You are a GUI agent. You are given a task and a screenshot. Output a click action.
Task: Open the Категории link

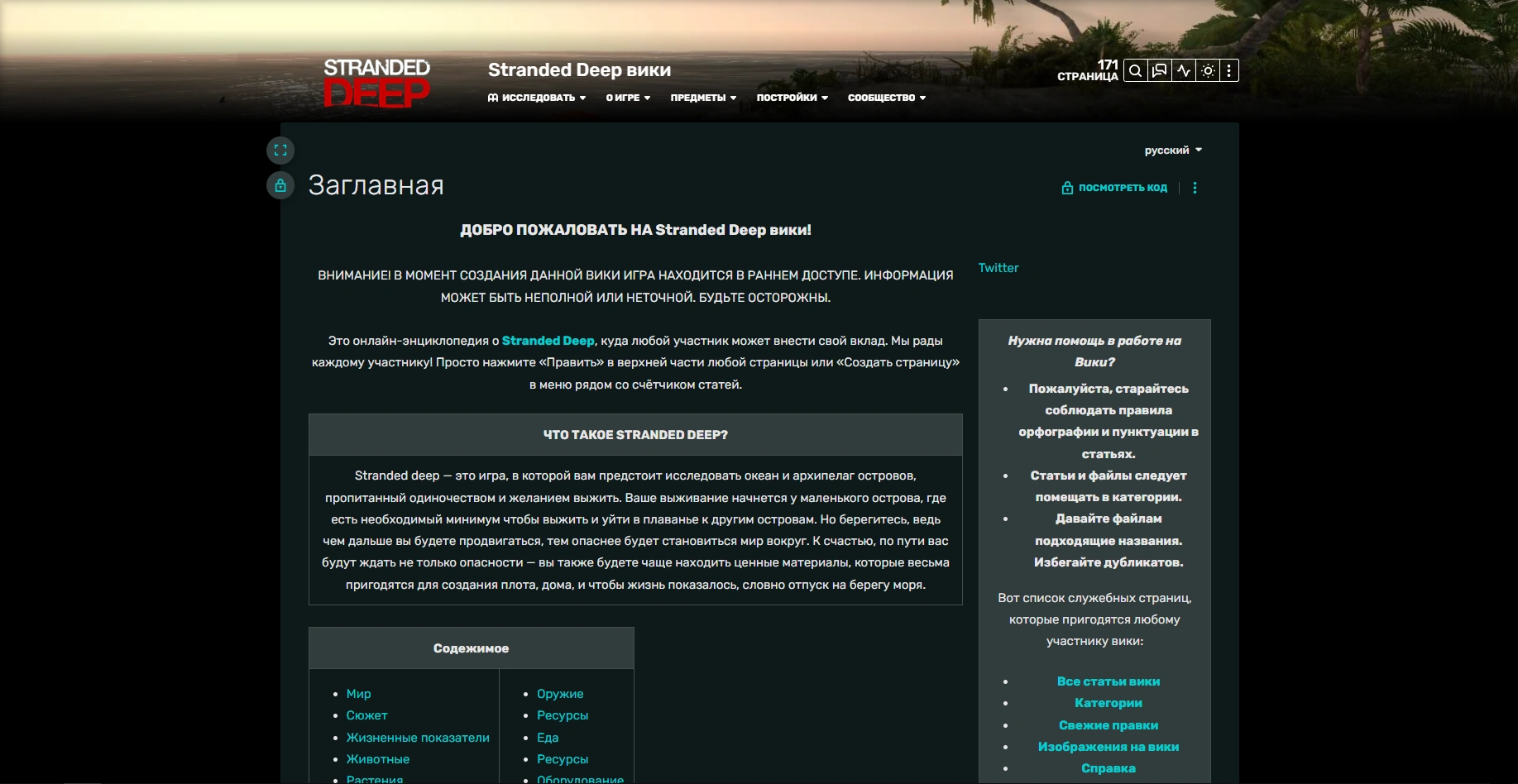click(1109, 703)
